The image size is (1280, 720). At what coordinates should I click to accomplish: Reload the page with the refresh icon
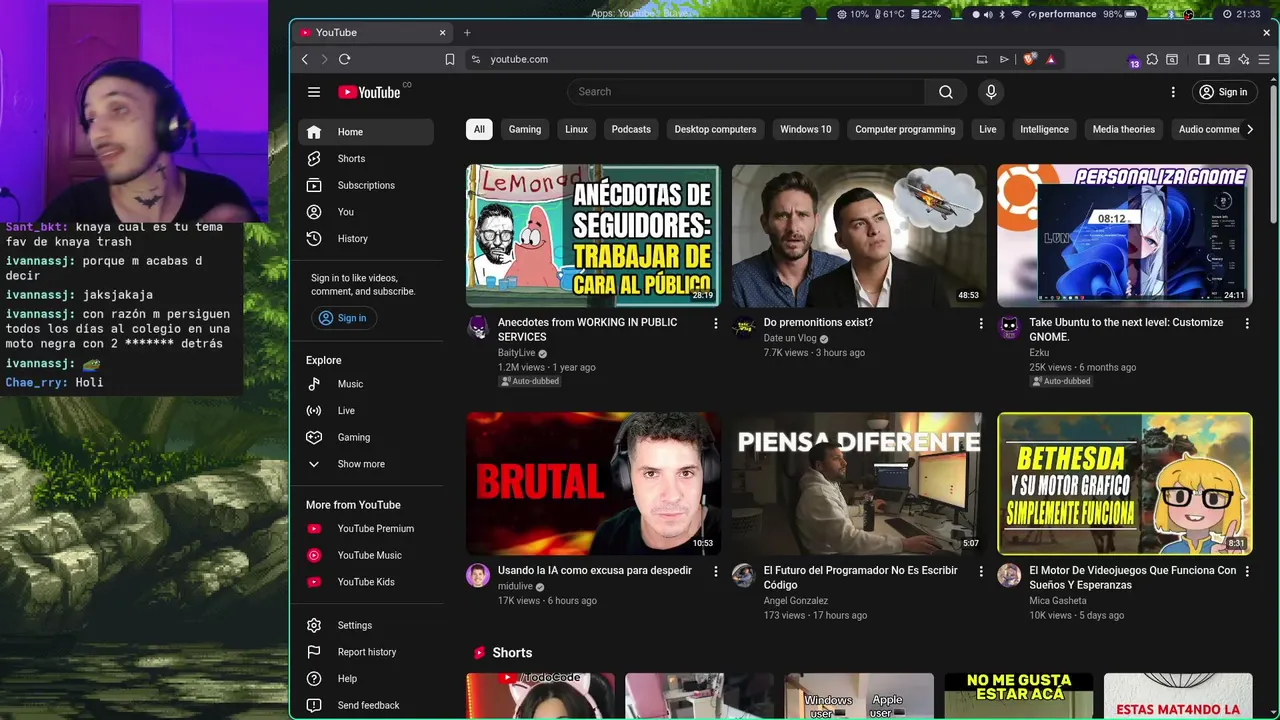point(344,59)
